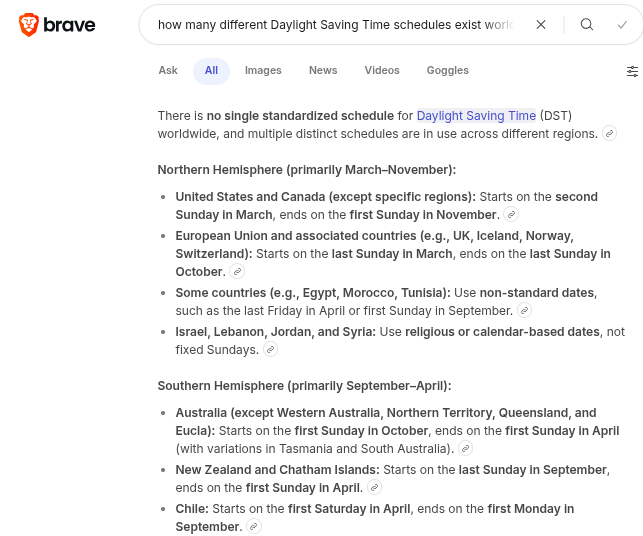This screenshot has width=643, height=536.
Task: Open citation link after Australia entry
Action: (465, 449)
